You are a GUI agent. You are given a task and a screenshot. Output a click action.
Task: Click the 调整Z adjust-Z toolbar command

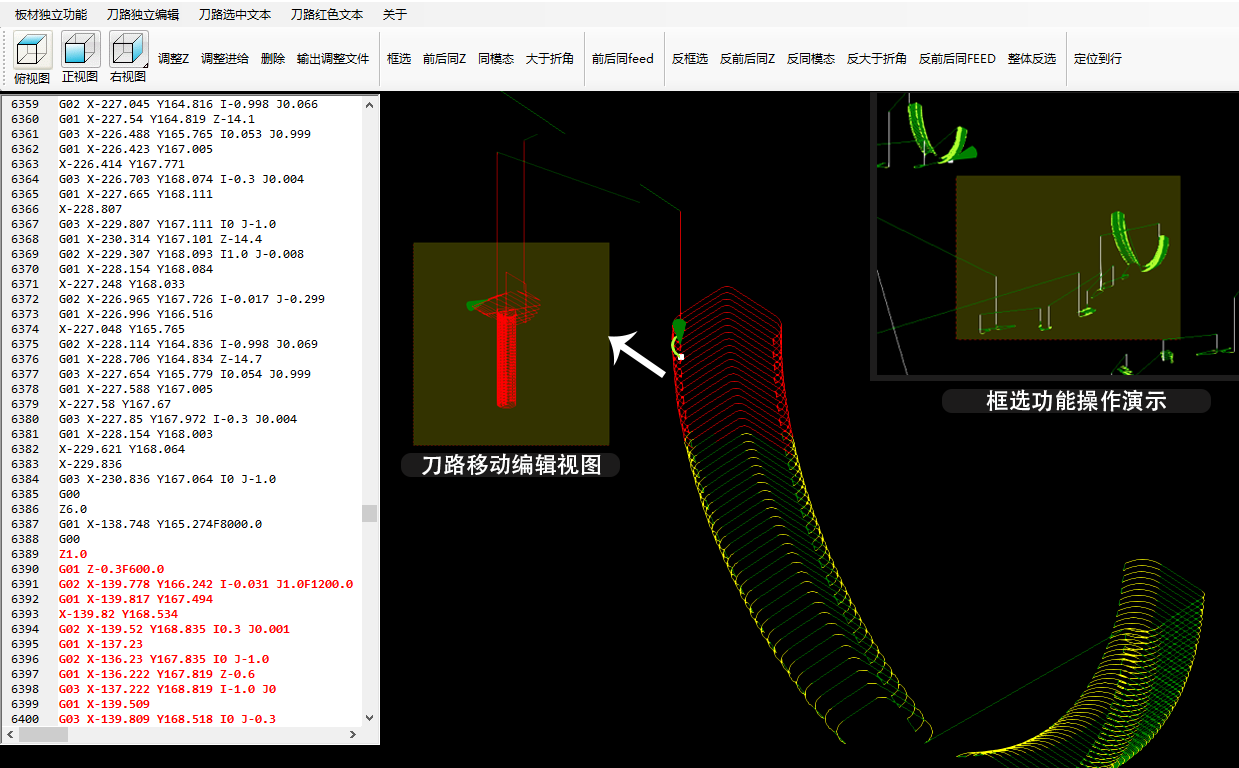click(x=172, y=58)
